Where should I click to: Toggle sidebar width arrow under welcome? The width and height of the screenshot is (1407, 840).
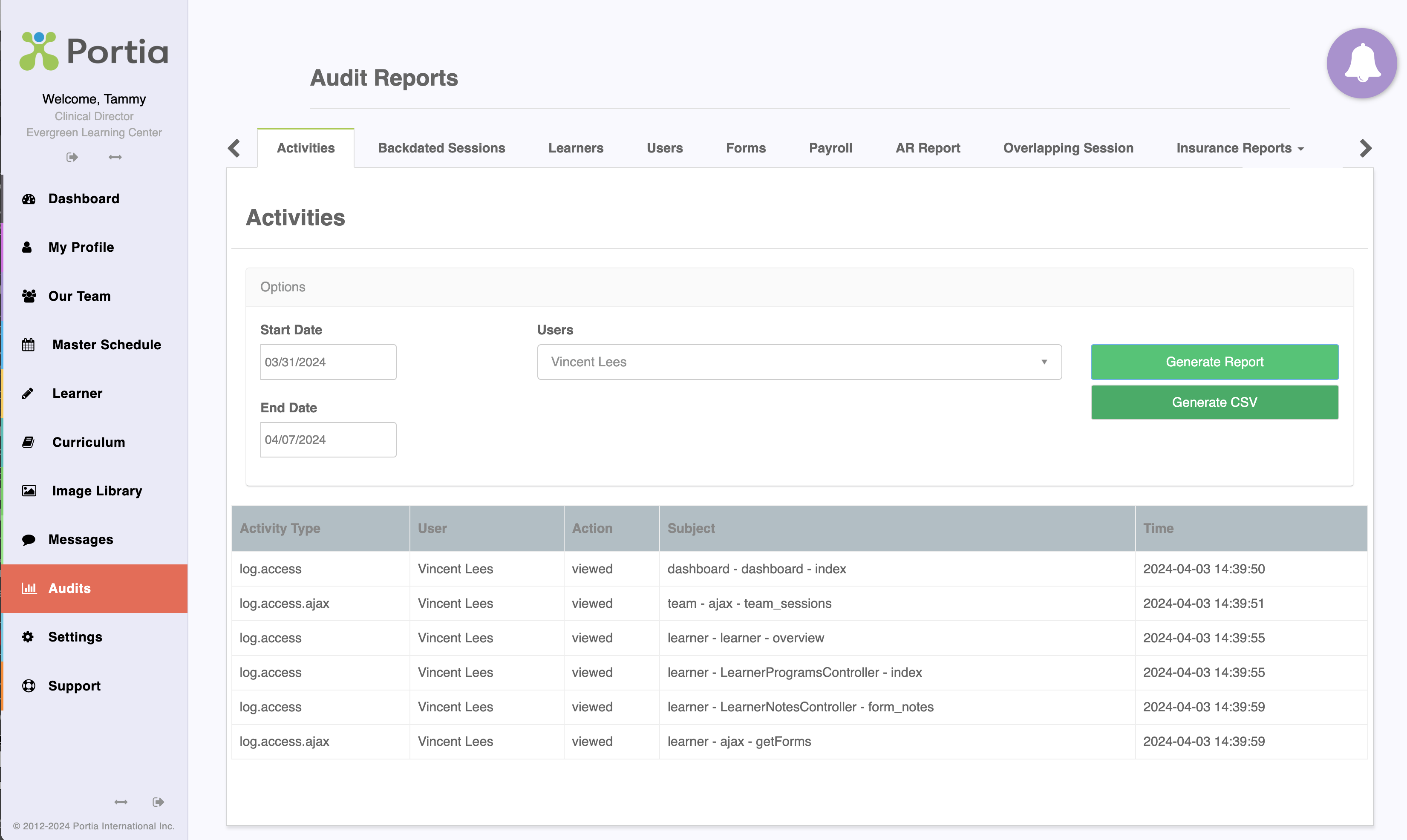pyautogui.click(x=115, y=157)
